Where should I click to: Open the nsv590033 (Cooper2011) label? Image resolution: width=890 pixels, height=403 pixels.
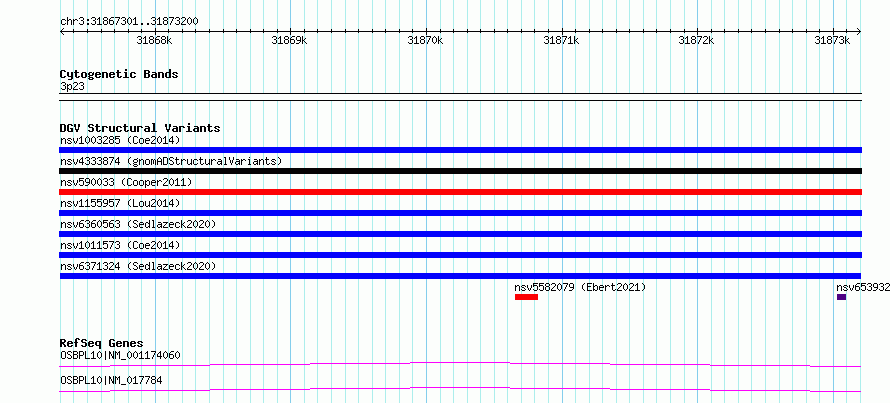126,182
